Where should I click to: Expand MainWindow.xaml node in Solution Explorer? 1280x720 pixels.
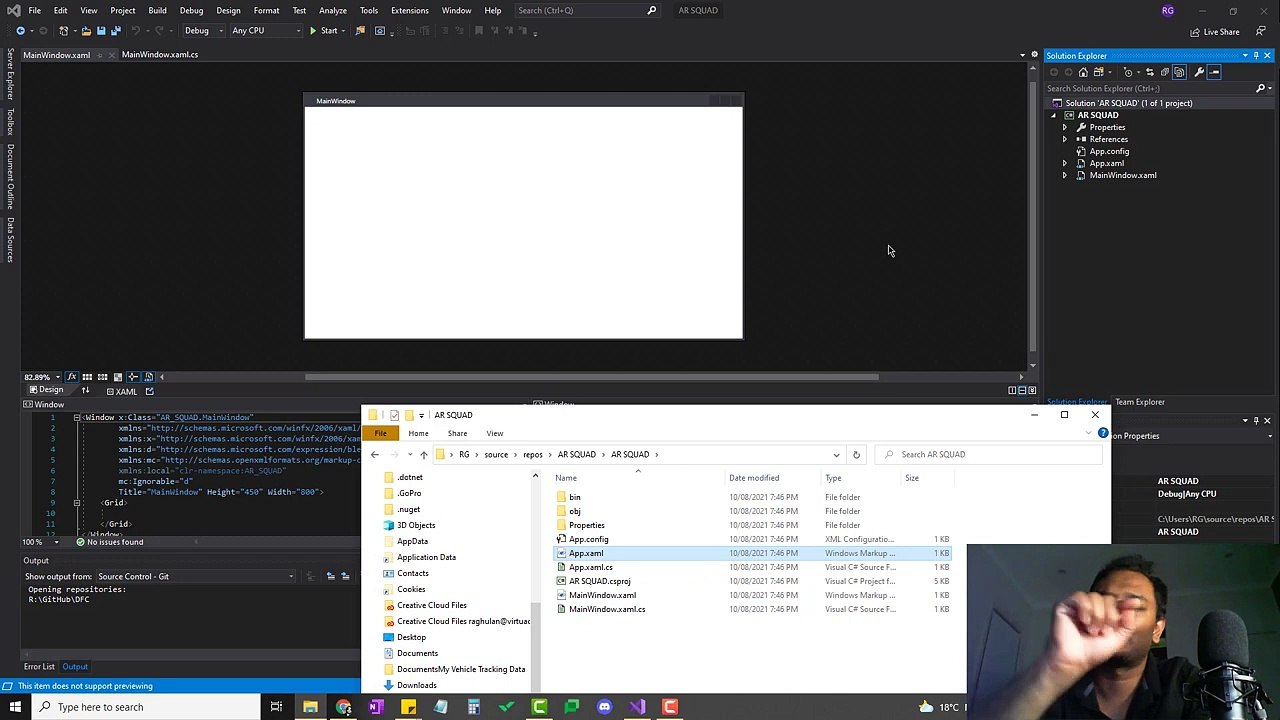pyautogui.click(x=1064, y=175)
